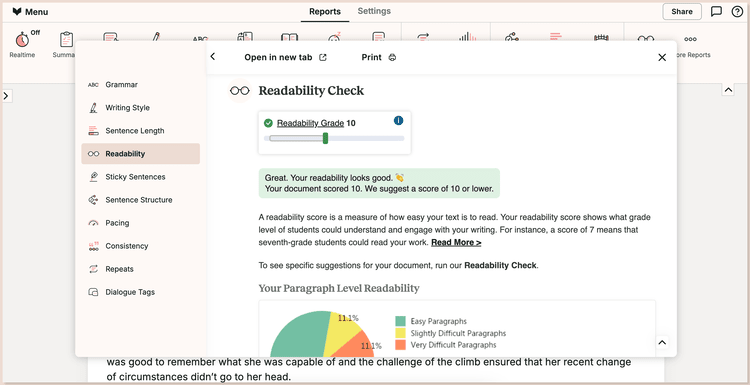Click document text 'of circumstances didn't go to her head.'
This screenshot has height=385, width=750.
(199, 377)
